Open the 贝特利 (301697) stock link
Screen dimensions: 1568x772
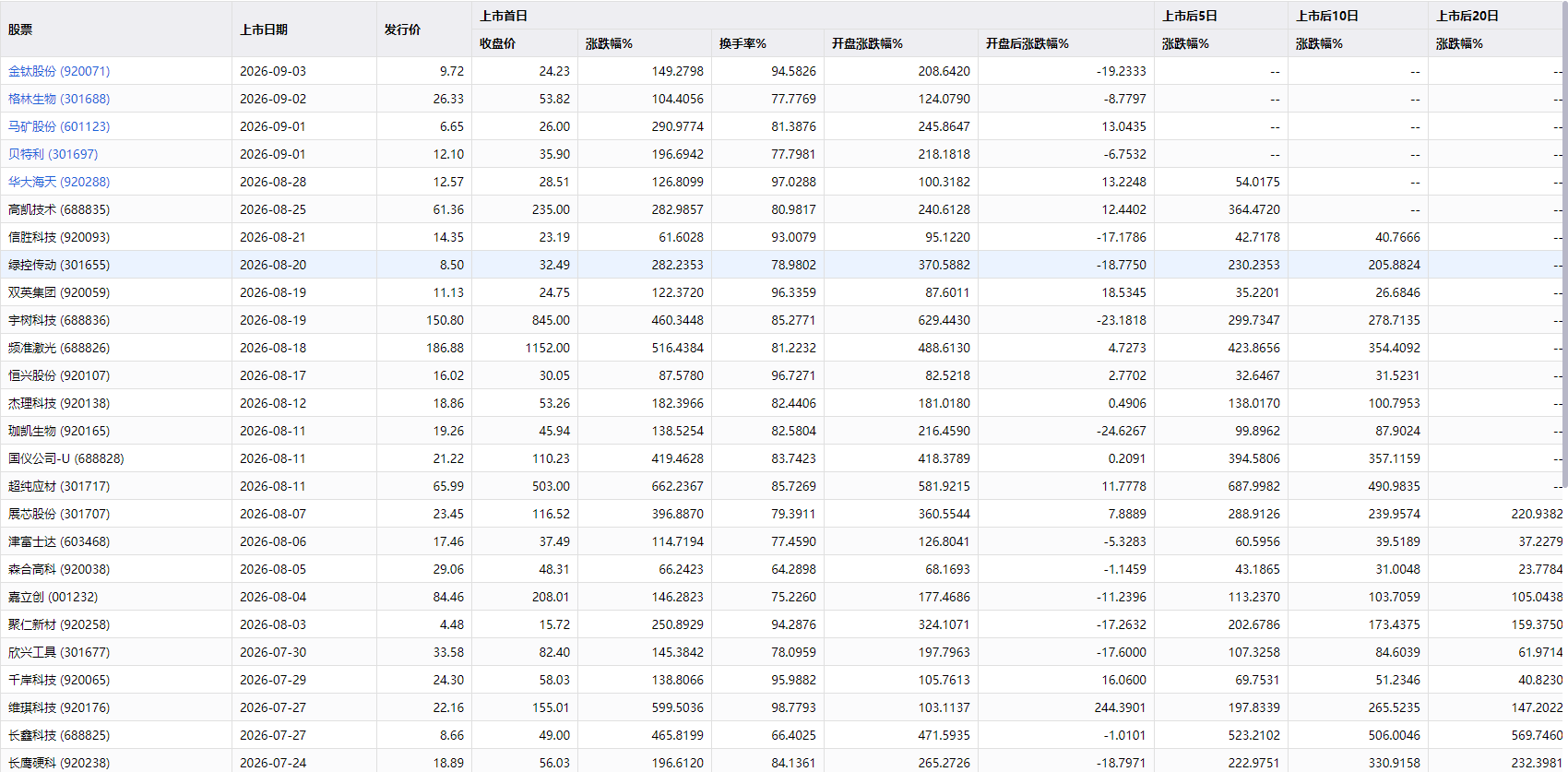(53, 154)
